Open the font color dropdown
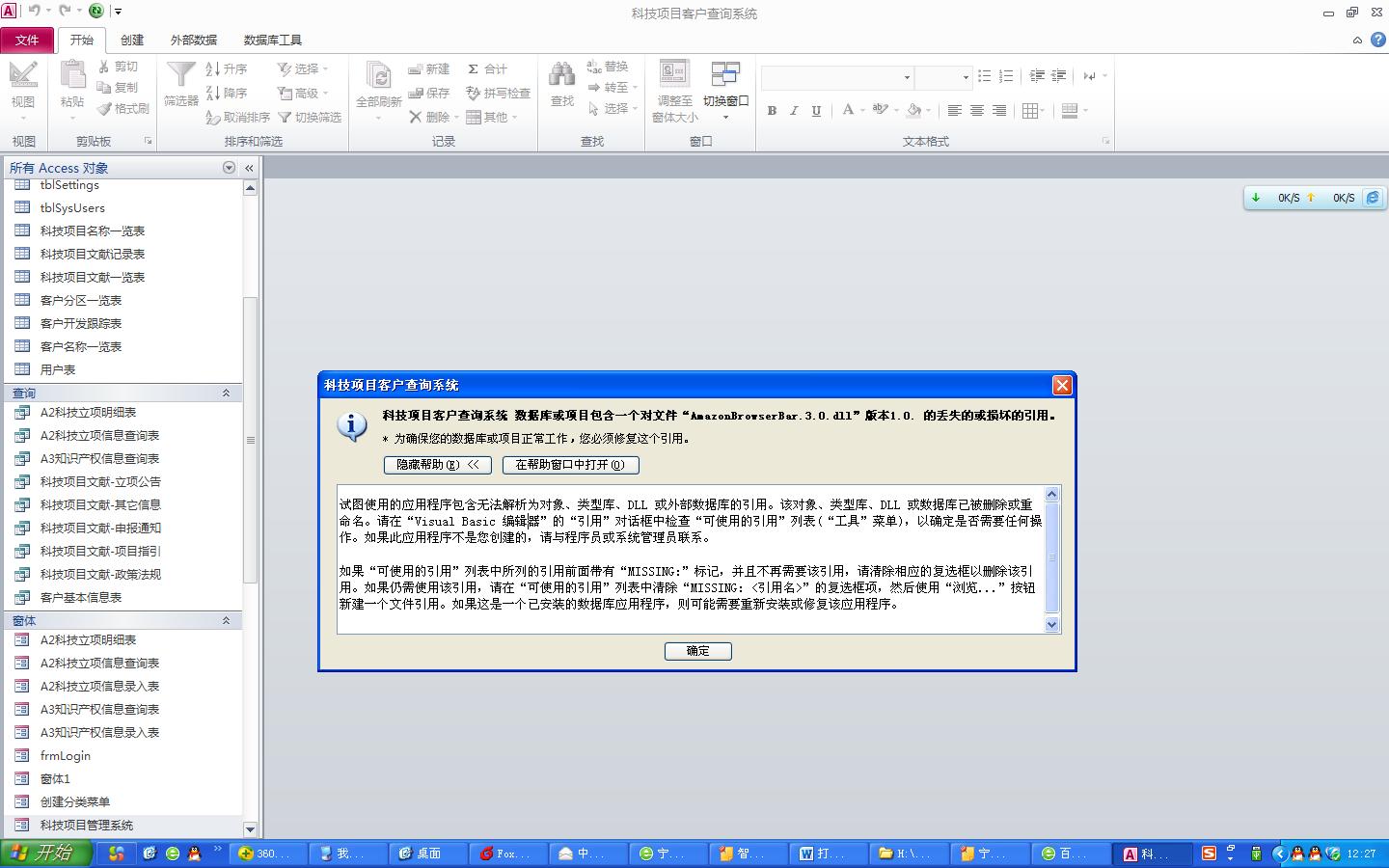Image resolution: width=1389 pixels, height=868 pixels. (863, 111)
